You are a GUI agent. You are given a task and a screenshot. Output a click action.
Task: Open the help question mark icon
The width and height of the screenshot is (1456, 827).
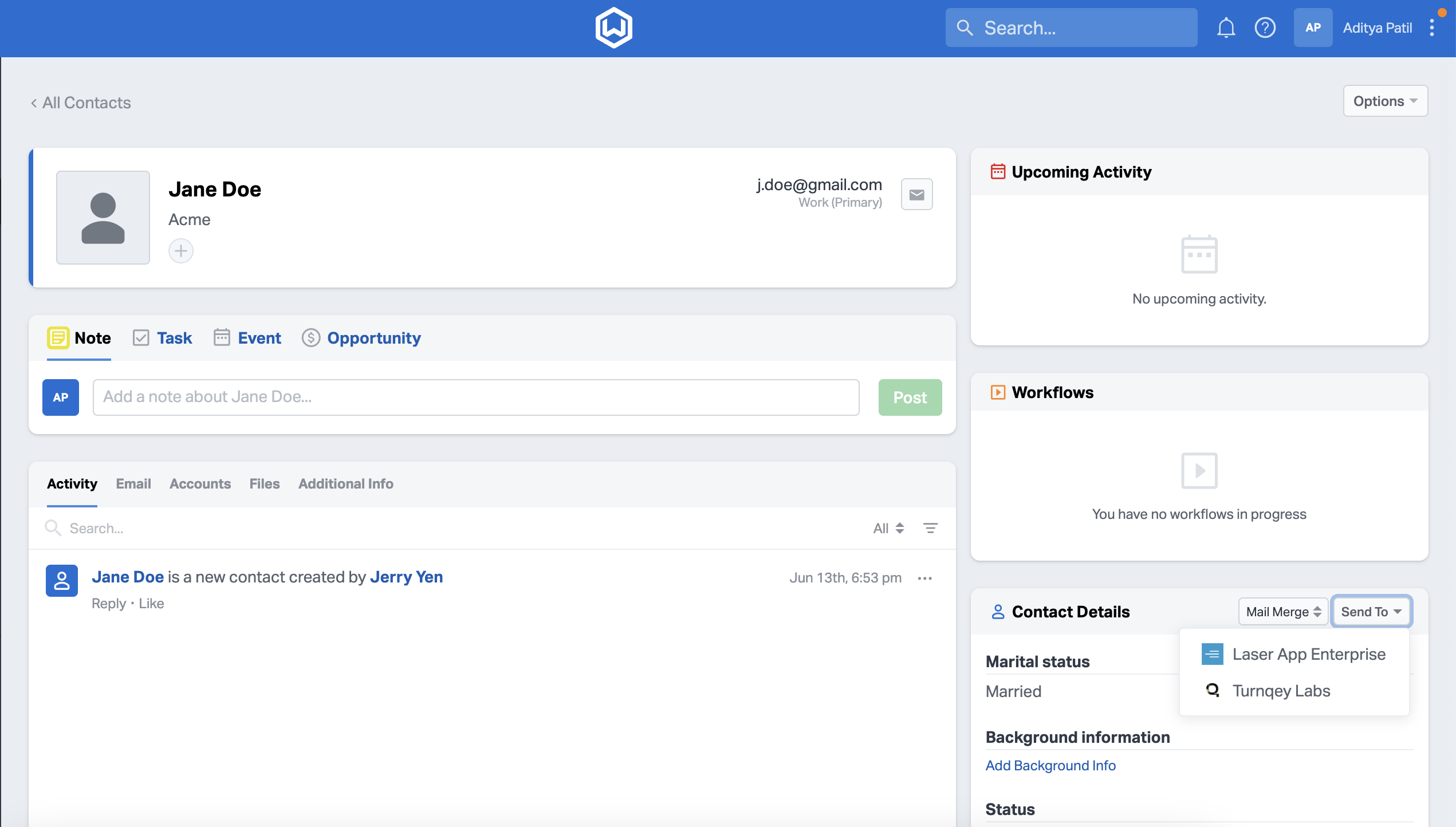pyautogui.click(x=1265, y=27)
